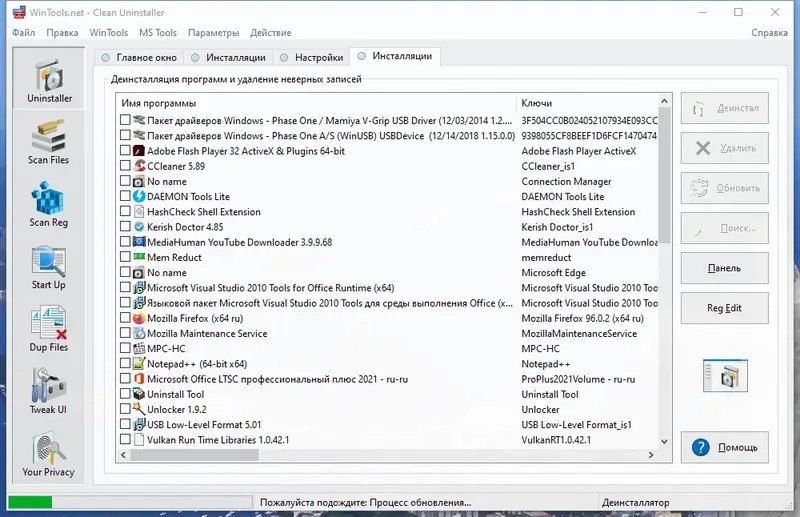Open the Действие menu
Screen dimensions: 800x517
tap(270, 33)
